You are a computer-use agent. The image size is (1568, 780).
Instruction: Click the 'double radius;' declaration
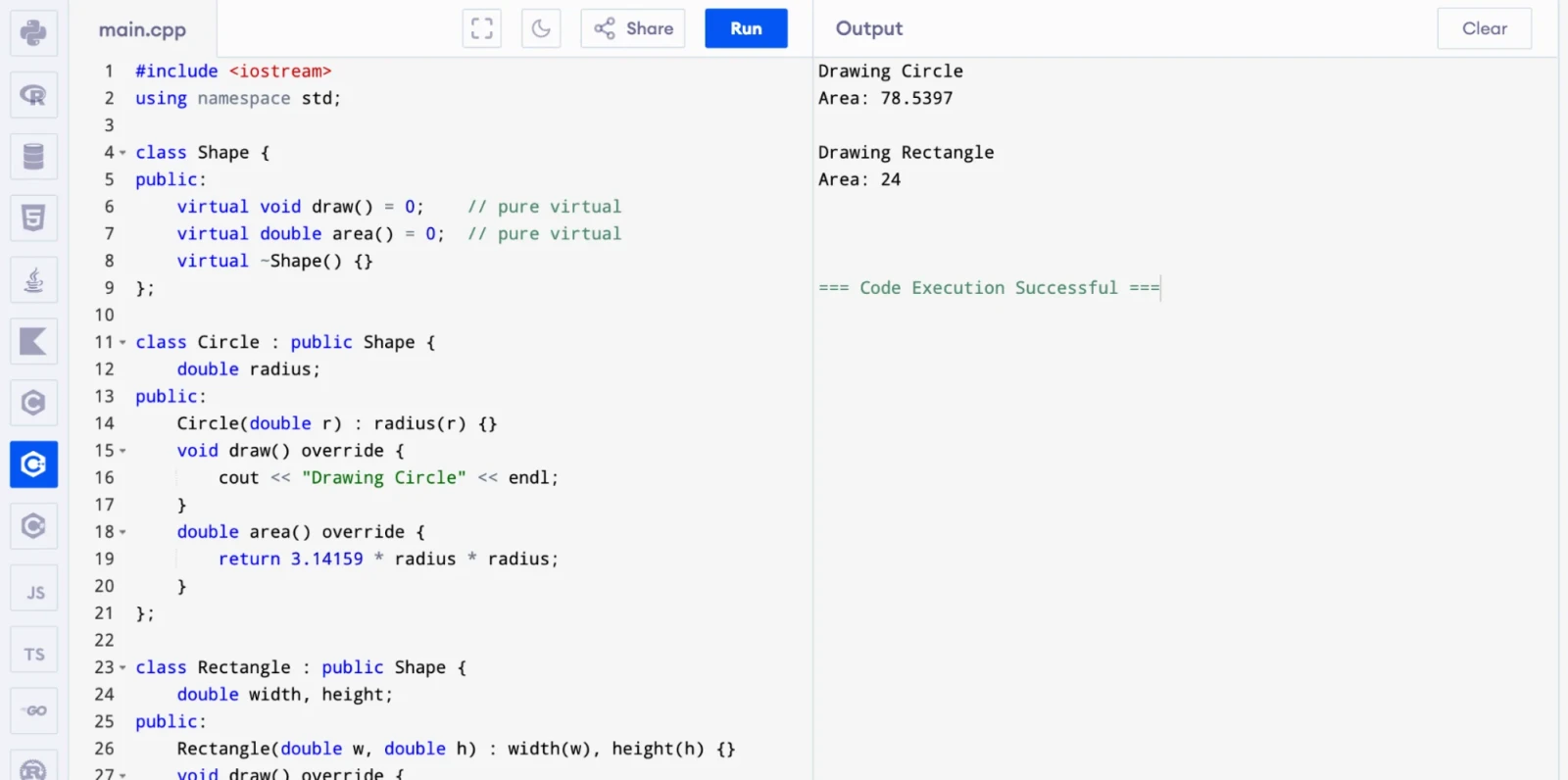(x=248, y=369)
